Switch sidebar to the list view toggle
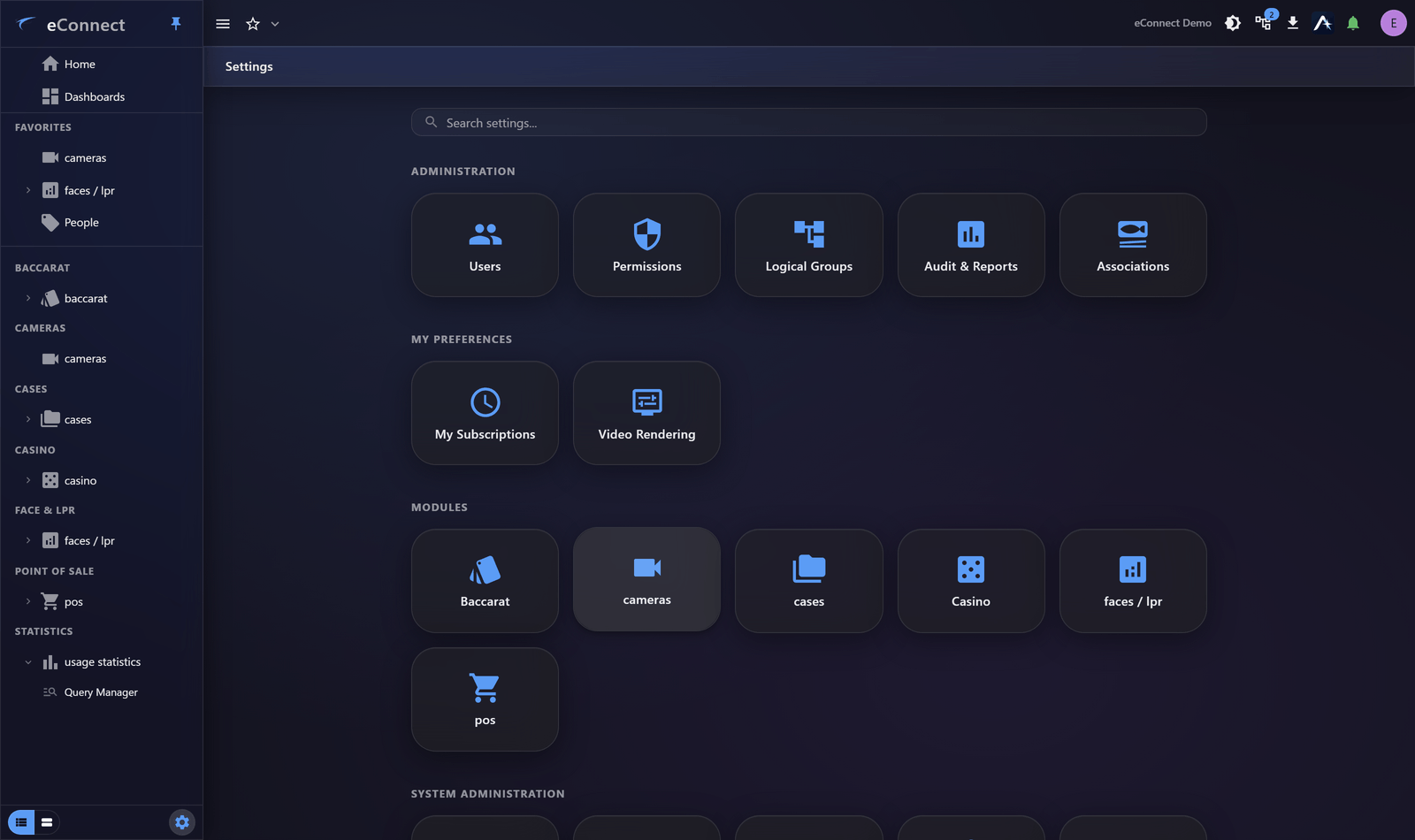The width and height of the screenshot is (1415, 840). coord(21,822)
